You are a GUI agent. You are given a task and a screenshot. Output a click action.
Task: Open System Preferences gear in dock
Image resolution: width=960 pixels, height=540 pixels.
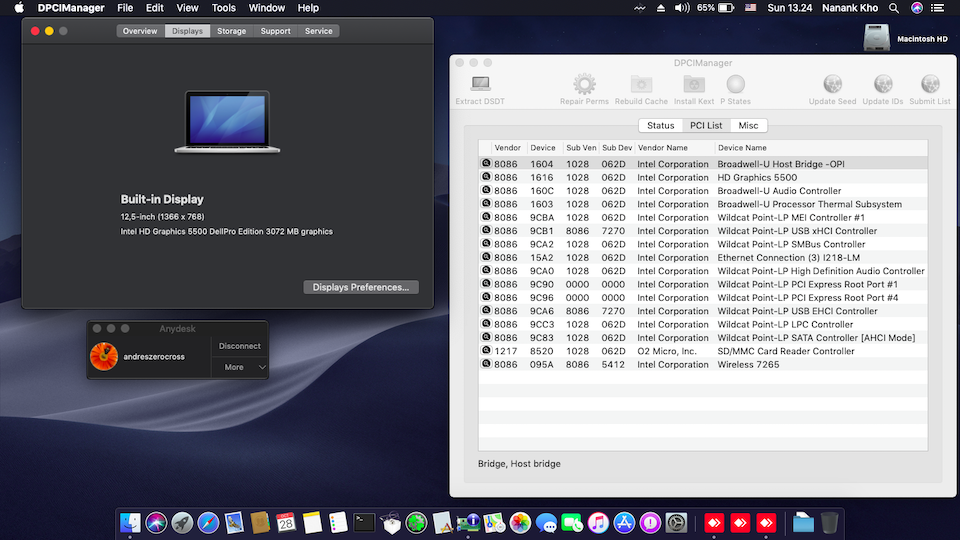coord(676,523)
